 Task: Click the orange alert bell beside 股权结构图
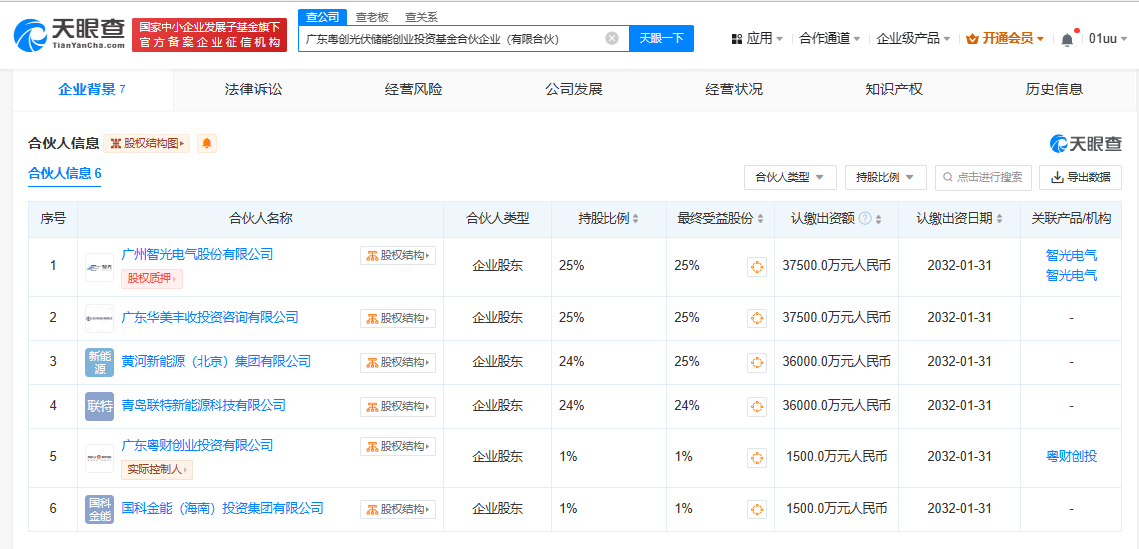tap(207, 144)
